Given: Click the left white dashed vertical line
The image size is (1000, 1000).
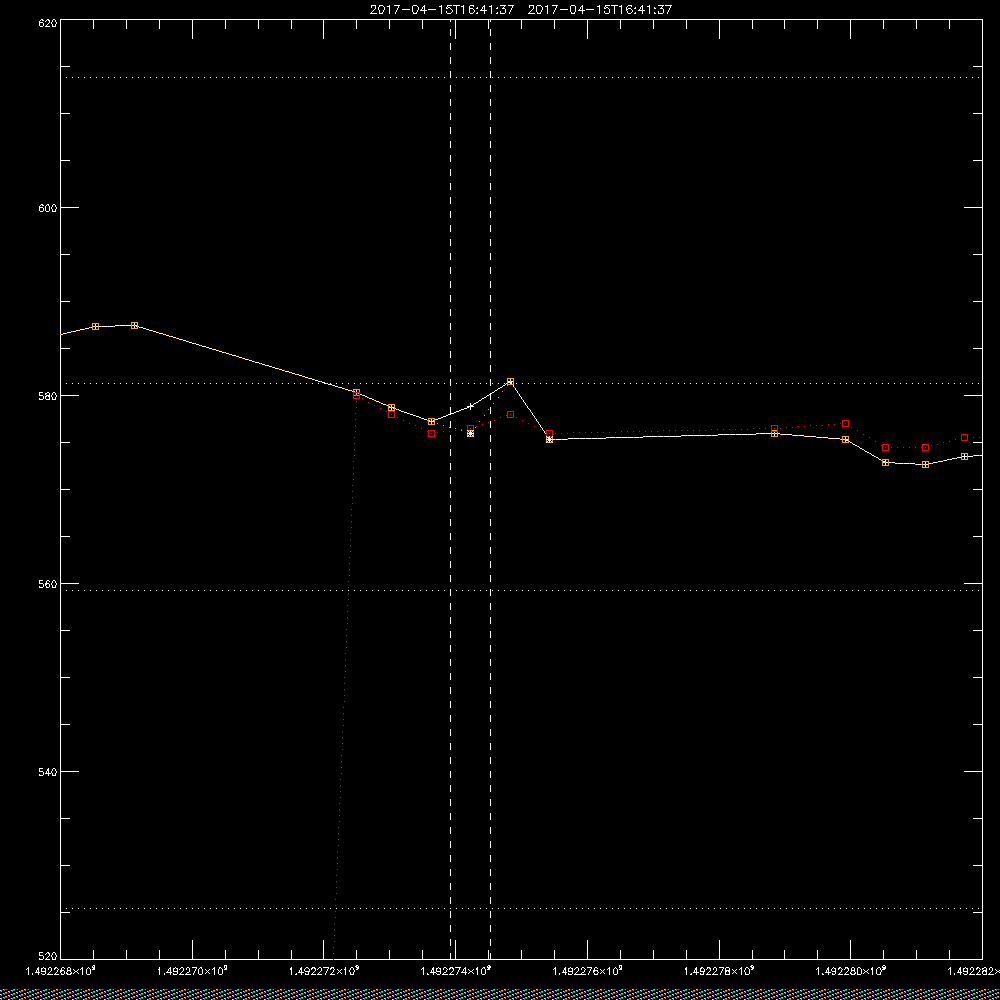Looking at the screenshot, I should 451,488.
